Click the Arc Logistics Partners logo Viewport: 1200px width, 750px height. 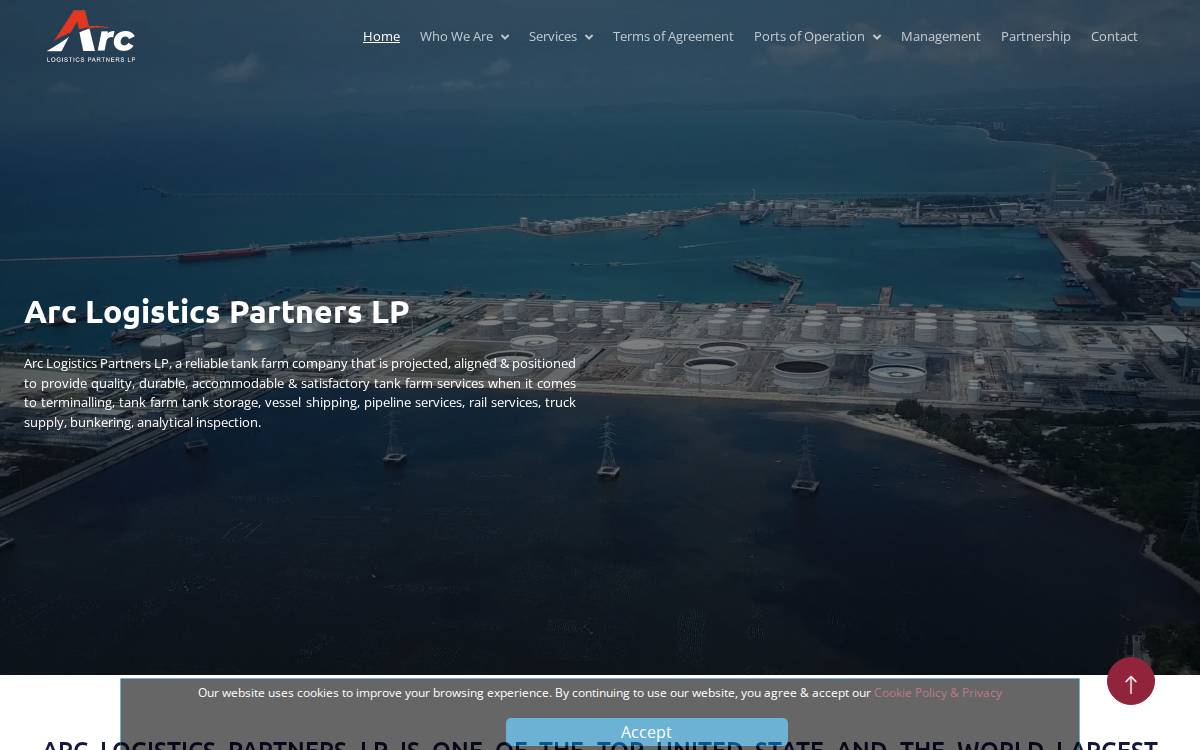pos(91,36)
